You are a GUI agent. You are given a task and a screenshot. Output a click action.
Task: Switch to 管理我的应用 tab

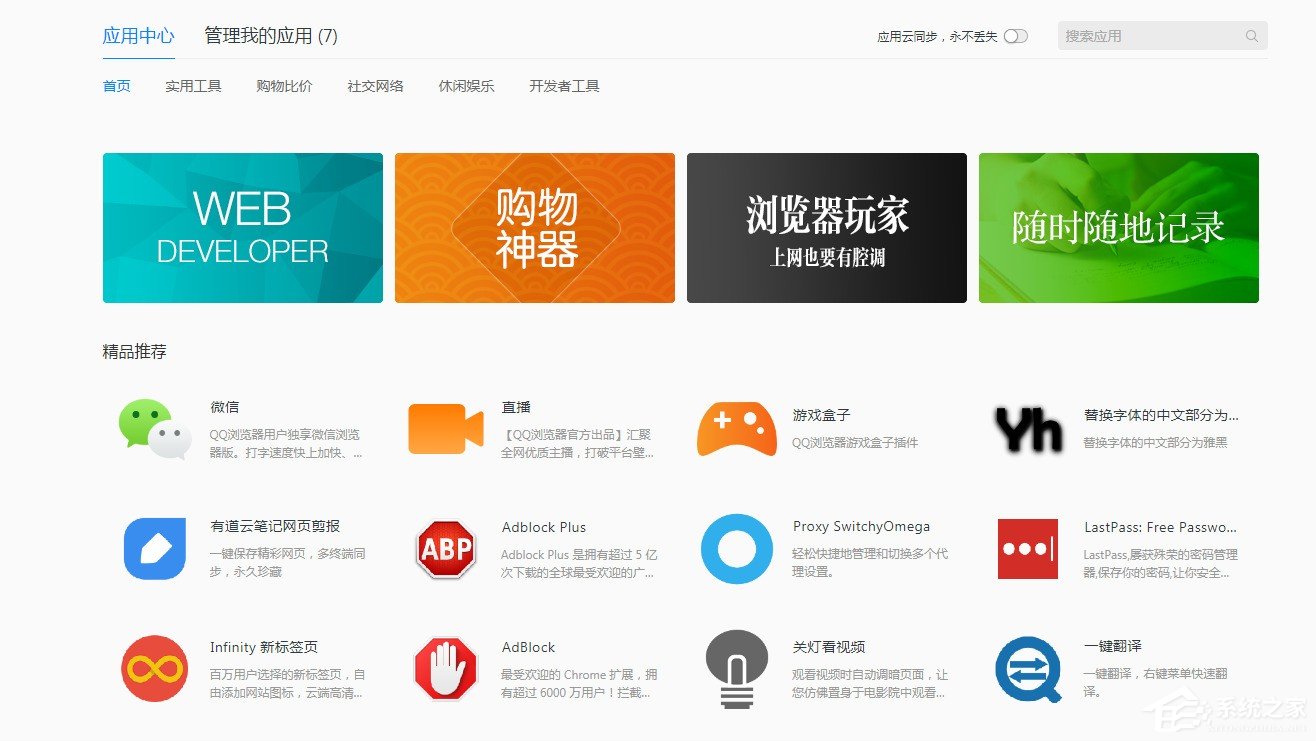270,35
